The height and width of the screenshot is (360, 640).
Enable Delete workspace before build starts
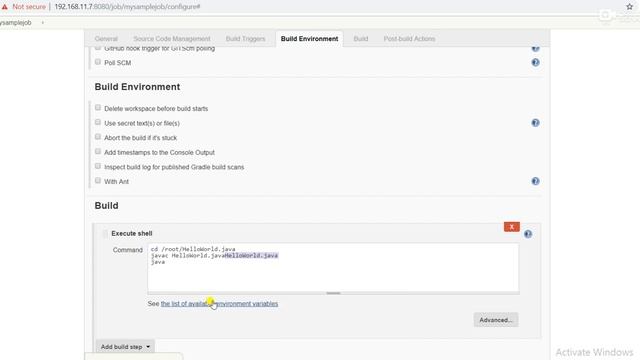pos(98,108)
